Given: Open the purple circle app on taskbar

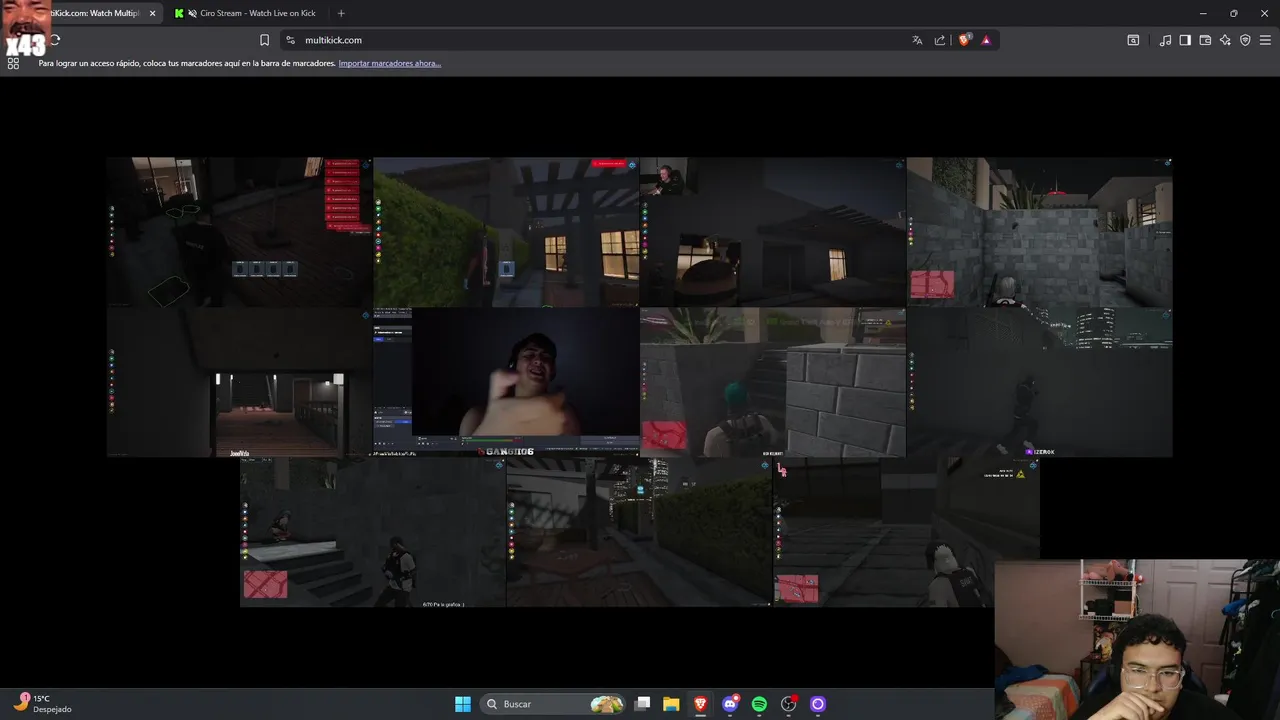Looking at the screenshot, I should (x=818, y=704).
